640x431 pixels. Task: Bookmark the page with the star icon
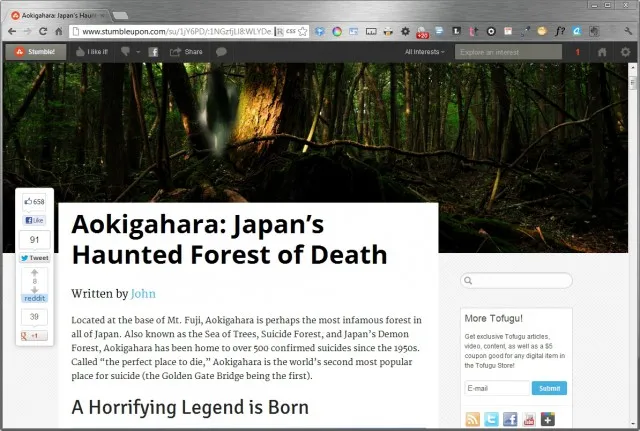pos(302,31)
